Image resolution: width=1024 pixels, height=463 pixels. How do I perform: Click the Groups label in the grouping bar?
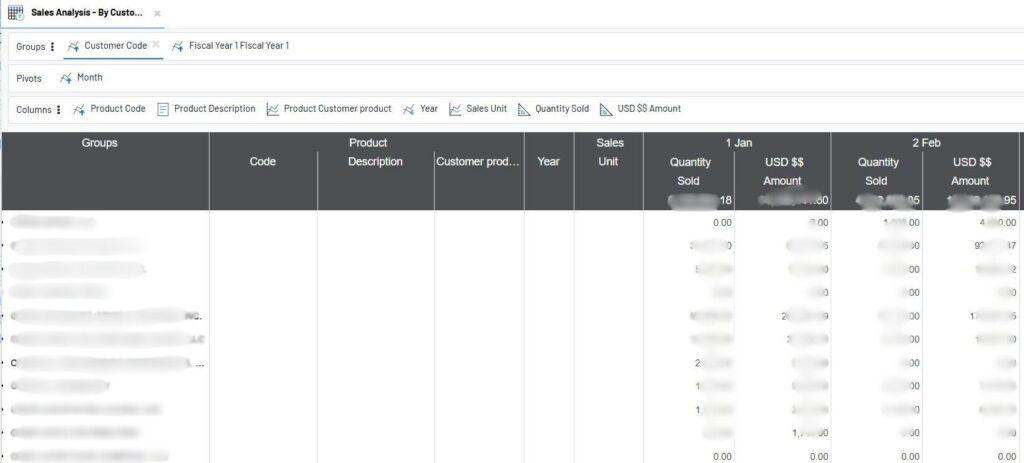point(31,47)
